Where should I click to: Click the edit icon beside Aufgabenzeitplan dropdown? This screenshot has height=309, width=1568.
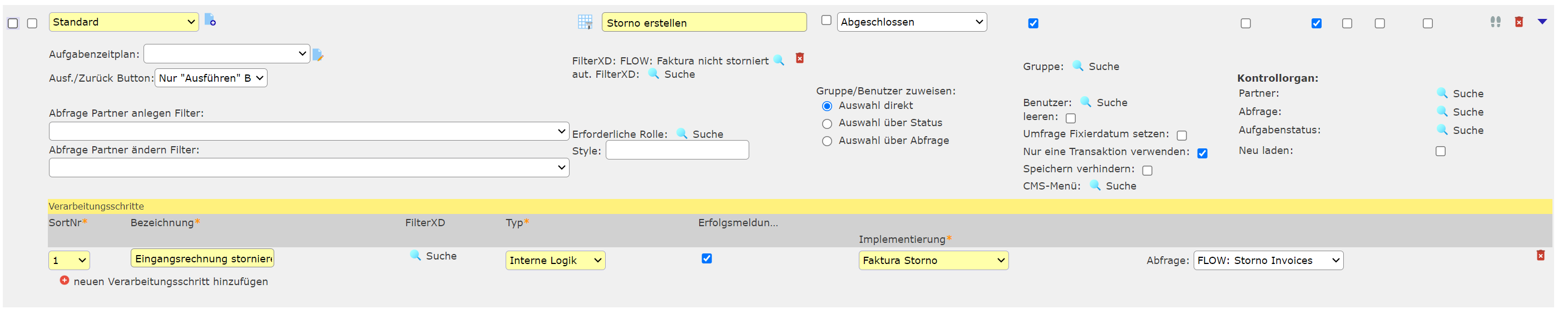coord(318,55)
